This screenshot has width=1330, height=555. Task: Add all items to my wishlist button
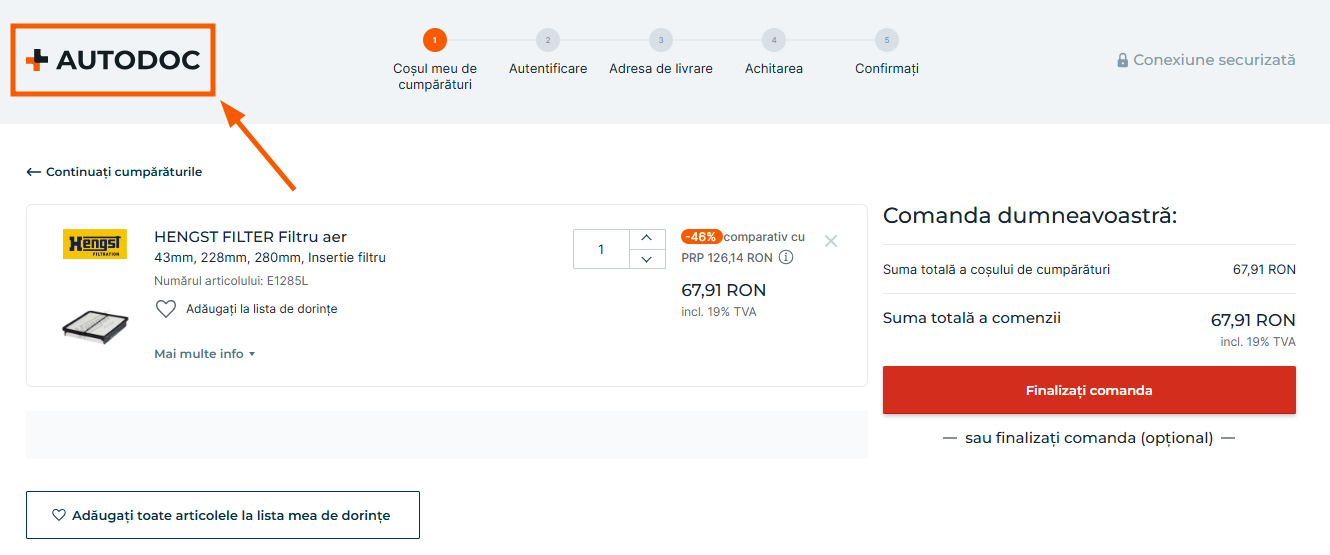(x=222, y=515)
